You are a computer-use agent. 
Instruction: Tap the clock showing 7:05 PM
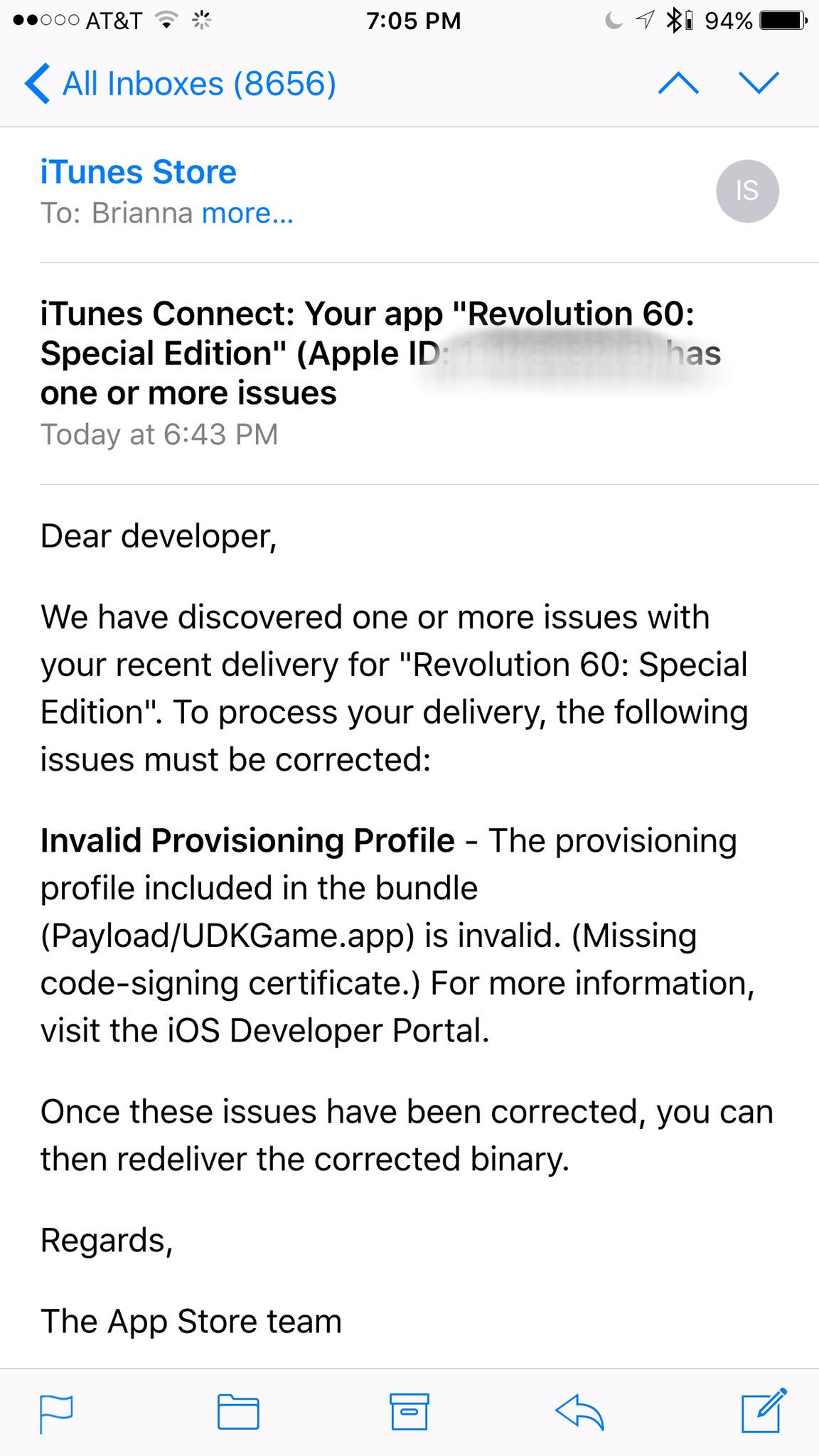[414, 21]
